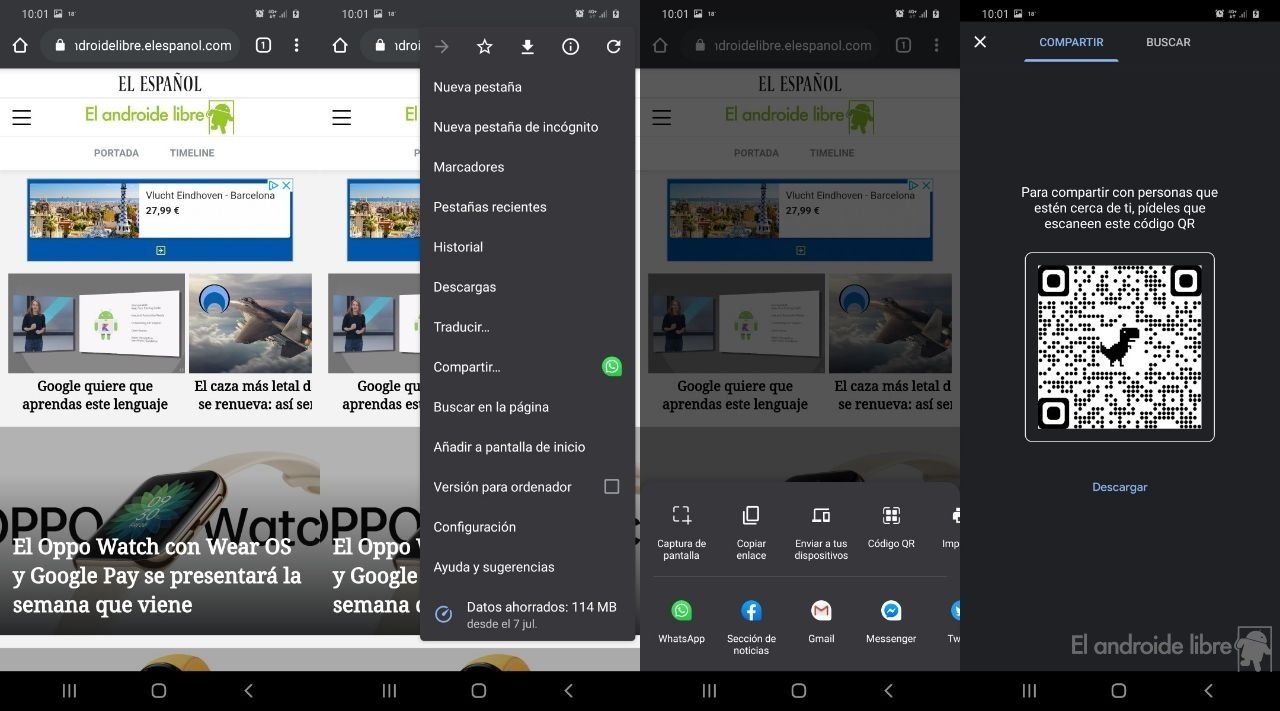The height and width of the screenshot is (711, 1280).
Task: Open TIMELINE section in first screen
Action: point(191,153)
